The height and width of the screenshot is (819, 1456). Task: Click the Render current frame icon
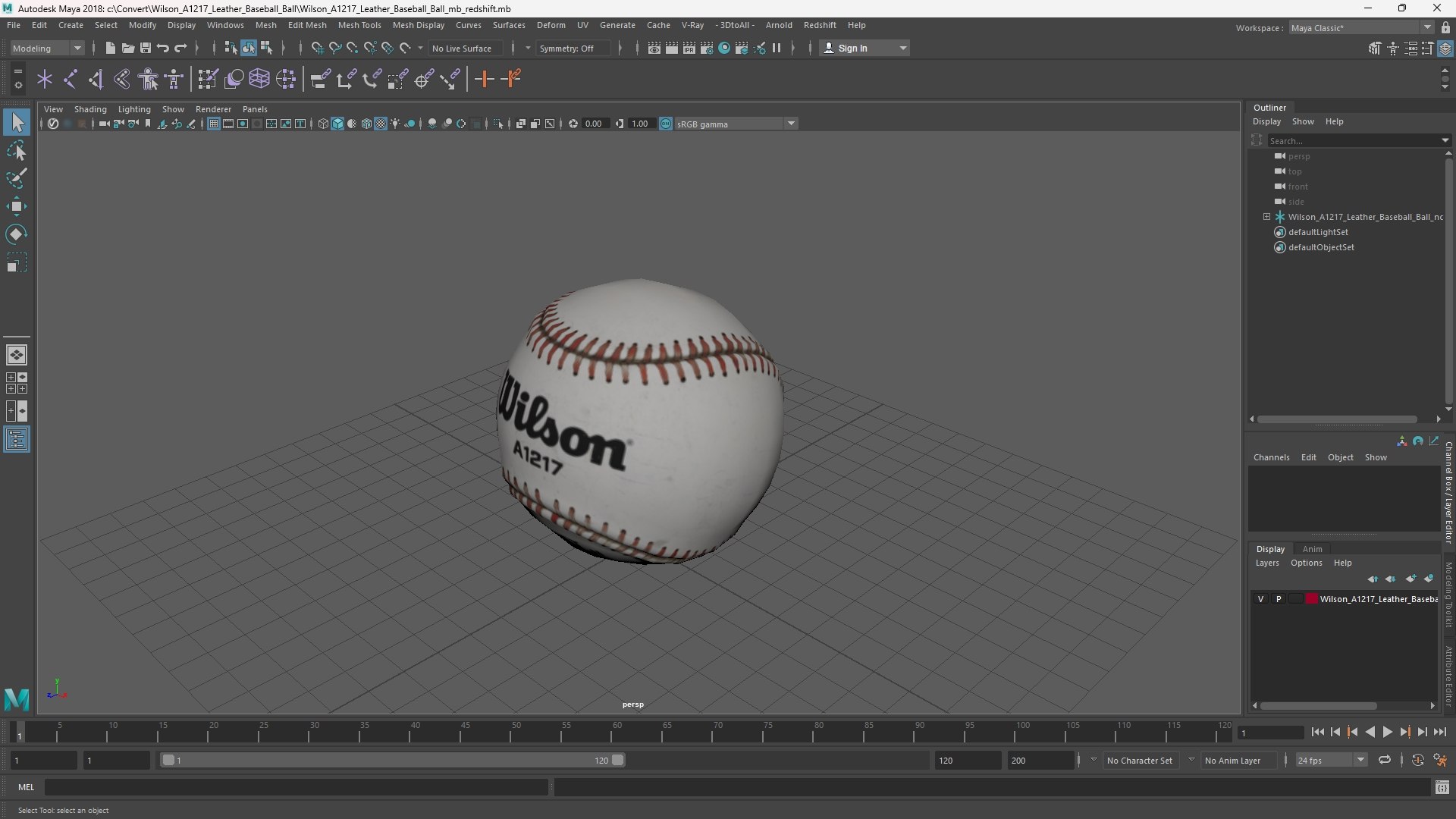click(x=672, y=48)
